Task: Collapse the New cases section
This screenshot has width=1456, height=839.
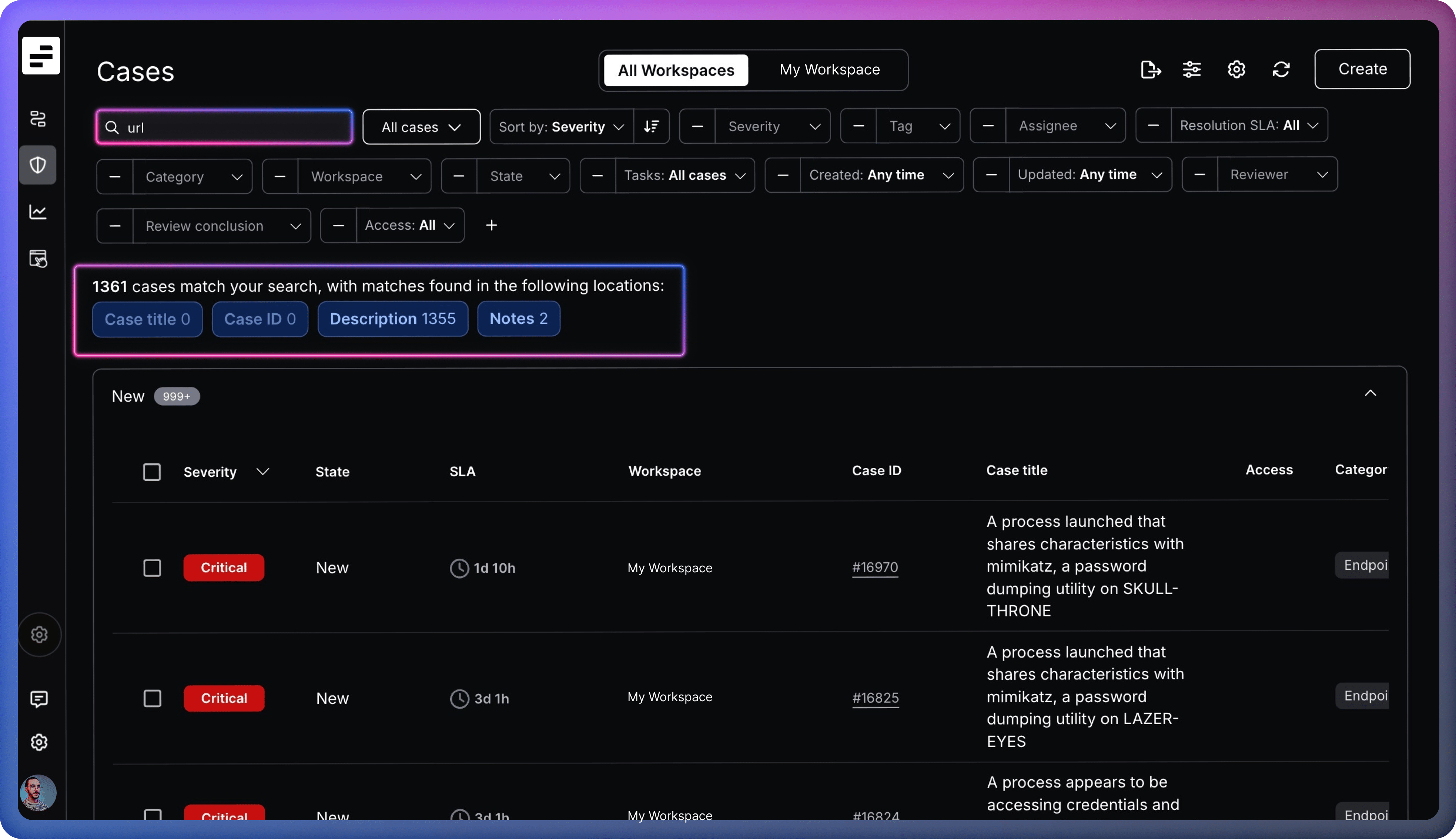Action: [1370, 393]
